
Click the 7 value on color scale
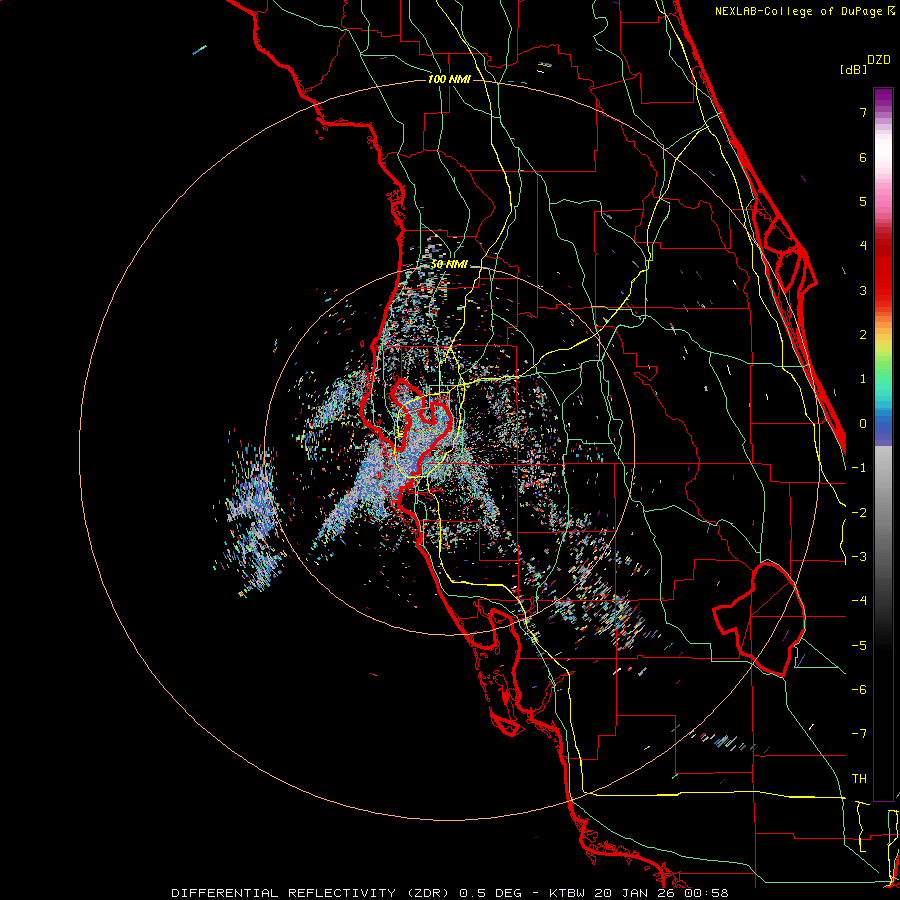click(x=863, y=112)
